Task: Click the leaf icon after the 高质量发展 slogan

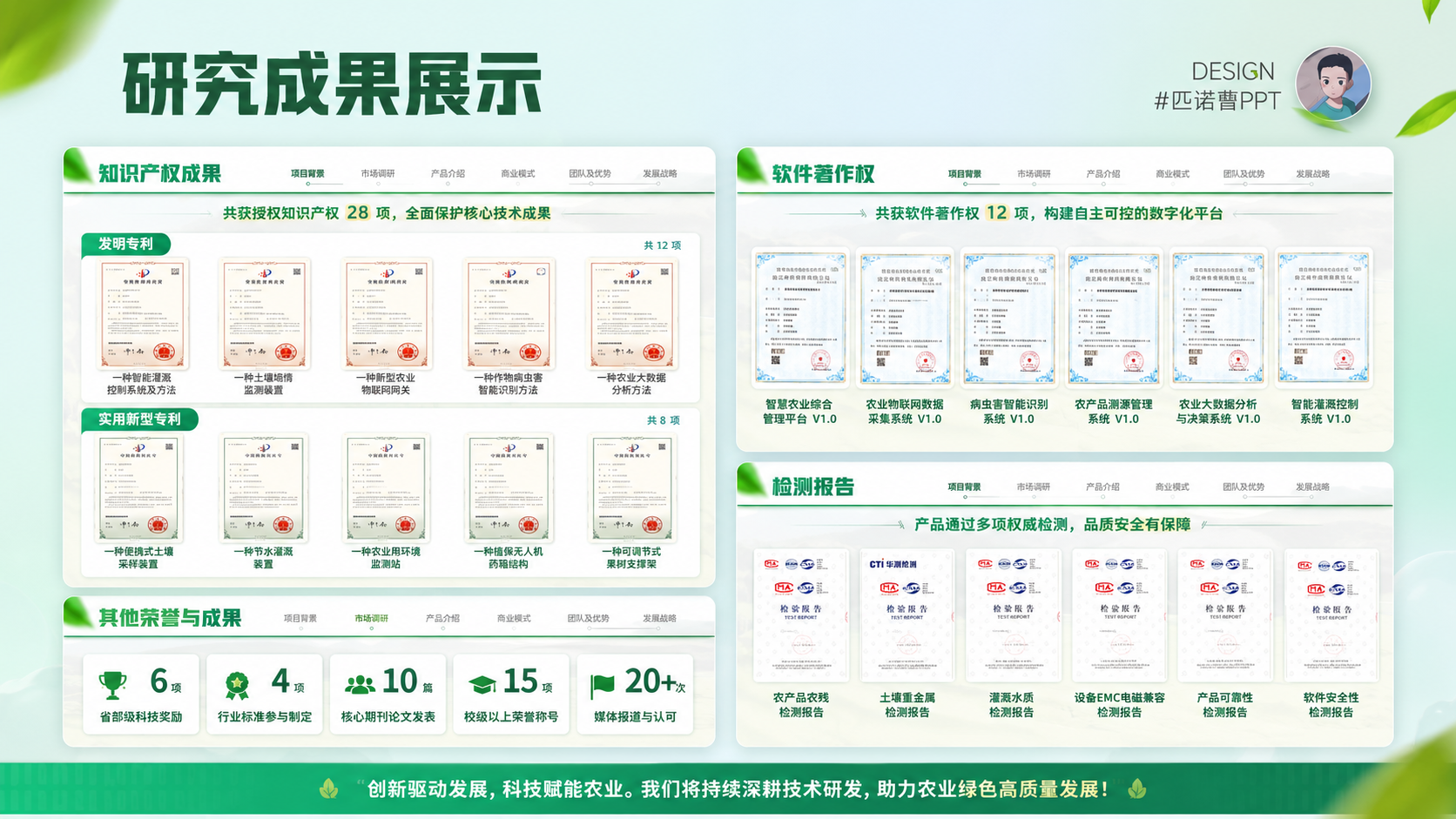Action: pyautogui.click(x=1137, y=789)
